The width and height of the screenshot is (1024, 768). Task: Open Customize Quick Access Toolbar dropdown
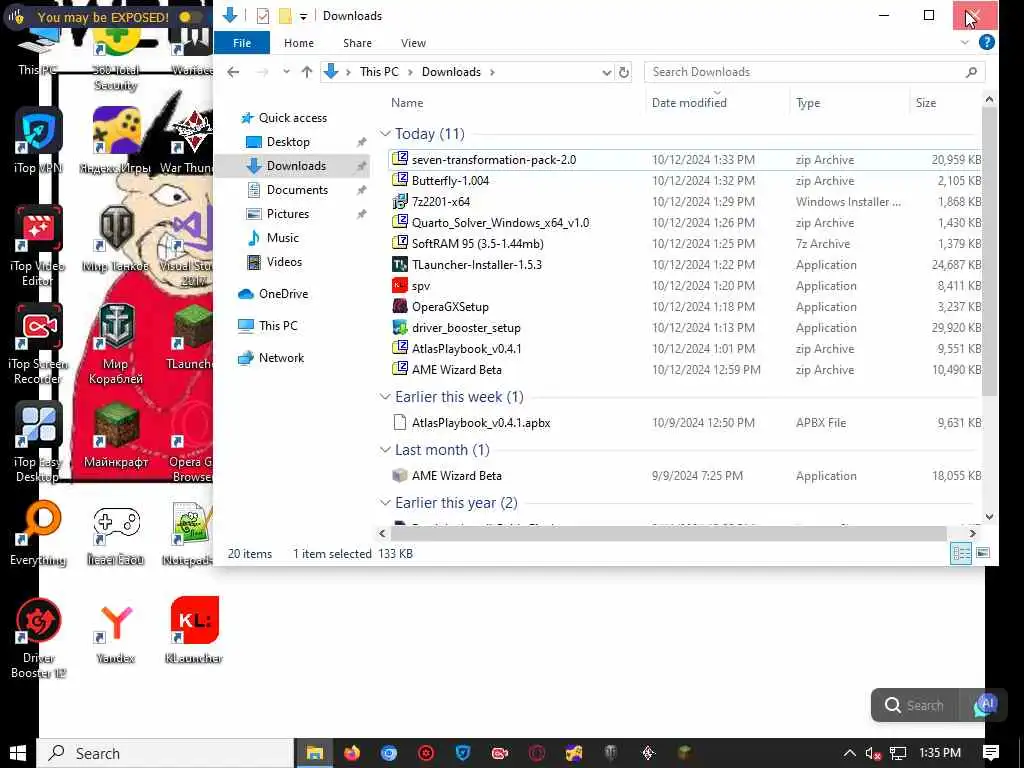[304, 16]
